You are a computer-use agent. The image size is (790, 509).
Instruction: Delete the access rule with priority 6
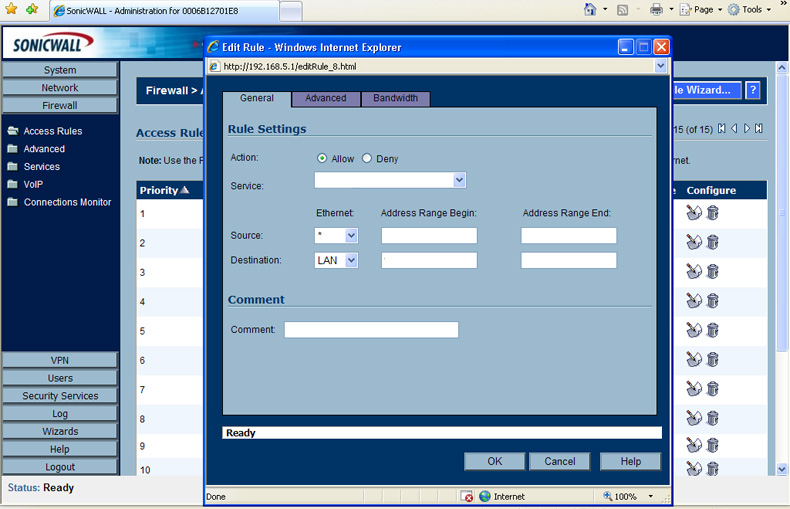tap(712, 359)
